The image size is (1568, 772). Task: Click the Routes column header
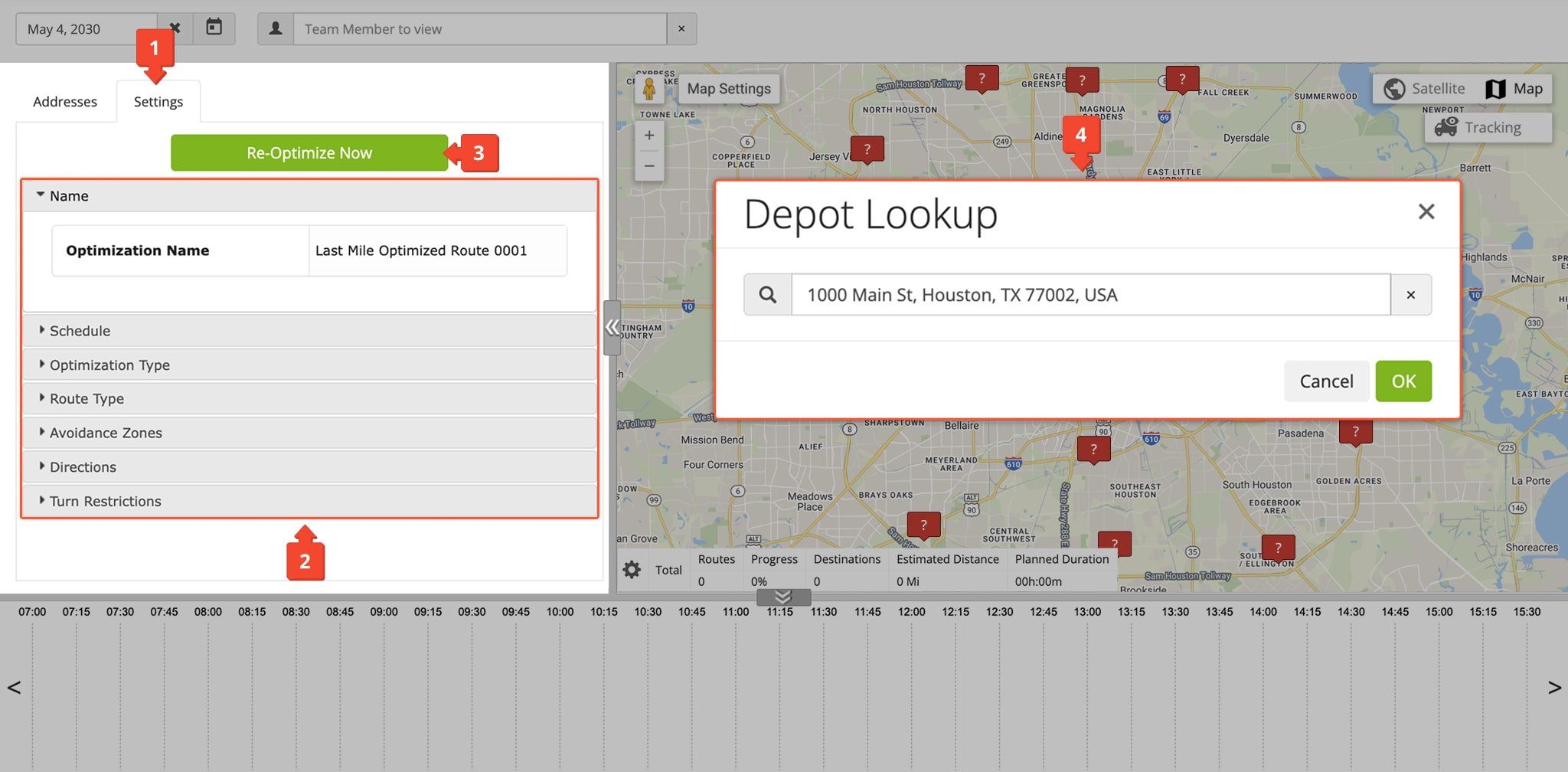coord(717,559)
